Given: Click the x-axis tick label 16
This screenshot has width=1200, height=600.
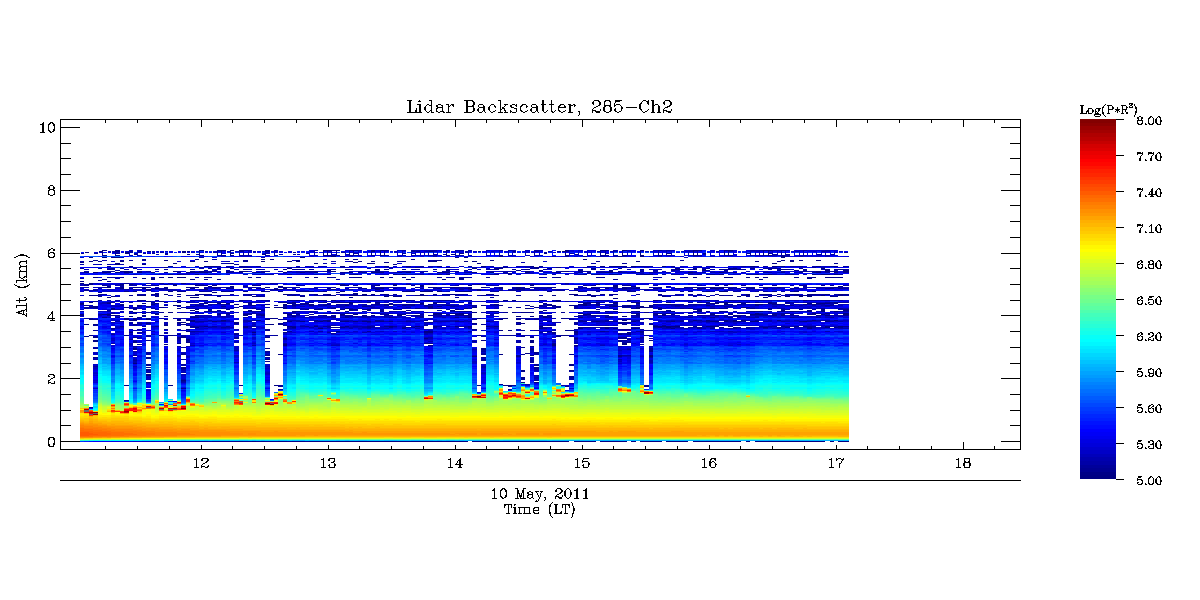Looking at the screenshot, I should (x=709, y=463).
